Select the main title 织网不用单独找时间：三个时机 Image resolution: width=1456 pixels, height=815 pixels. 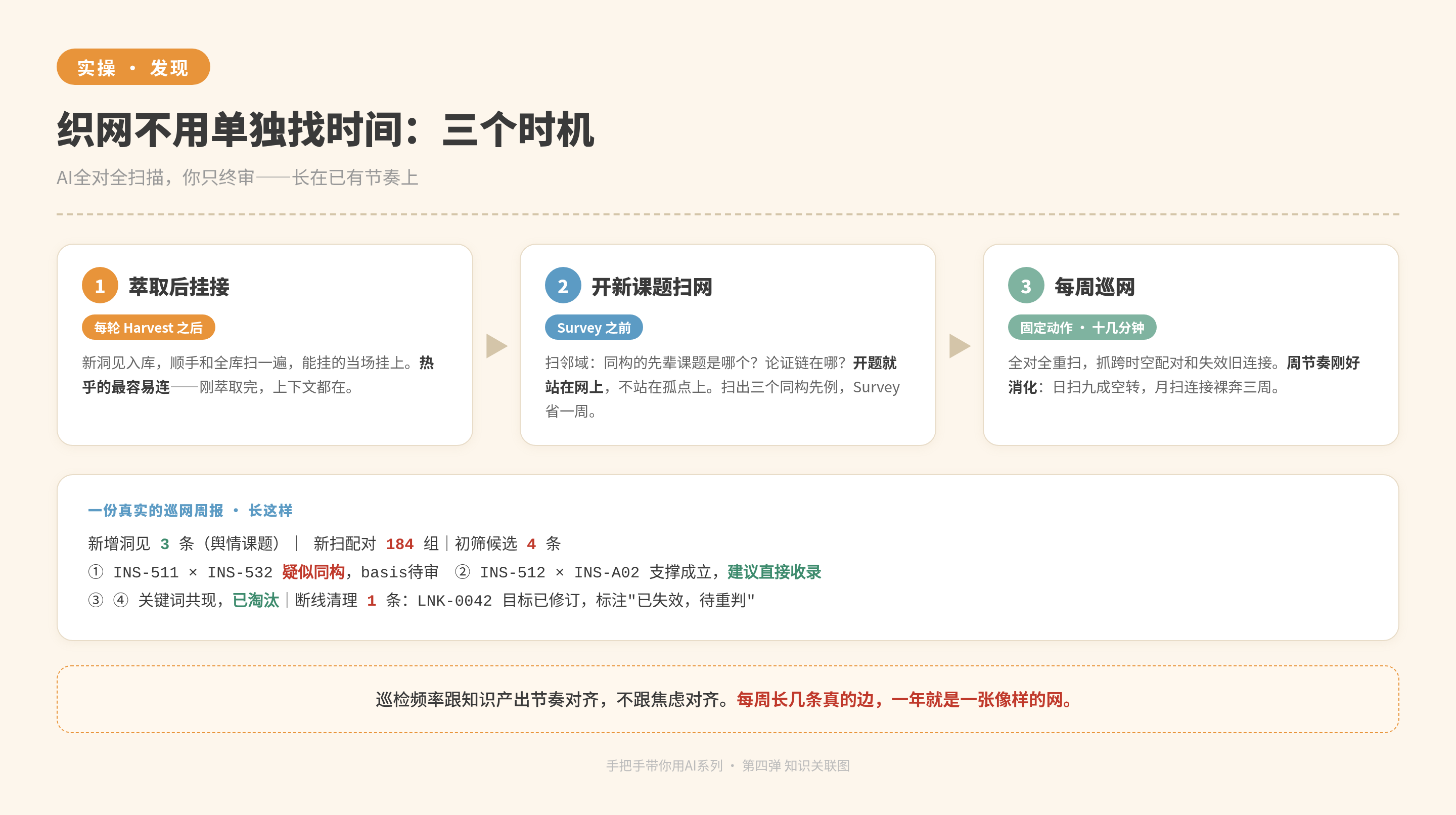(x=326, y=130)
